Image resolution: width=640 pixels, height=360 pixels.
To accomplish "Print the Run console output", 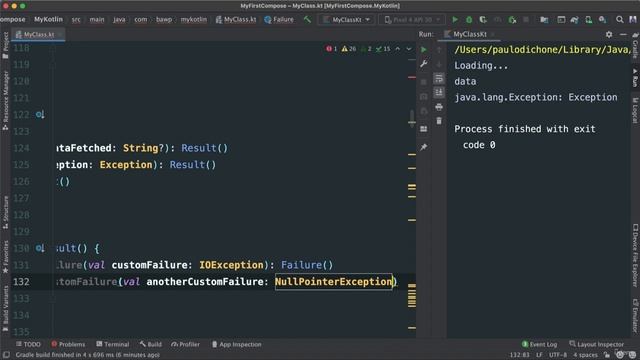I will [439, 107].
